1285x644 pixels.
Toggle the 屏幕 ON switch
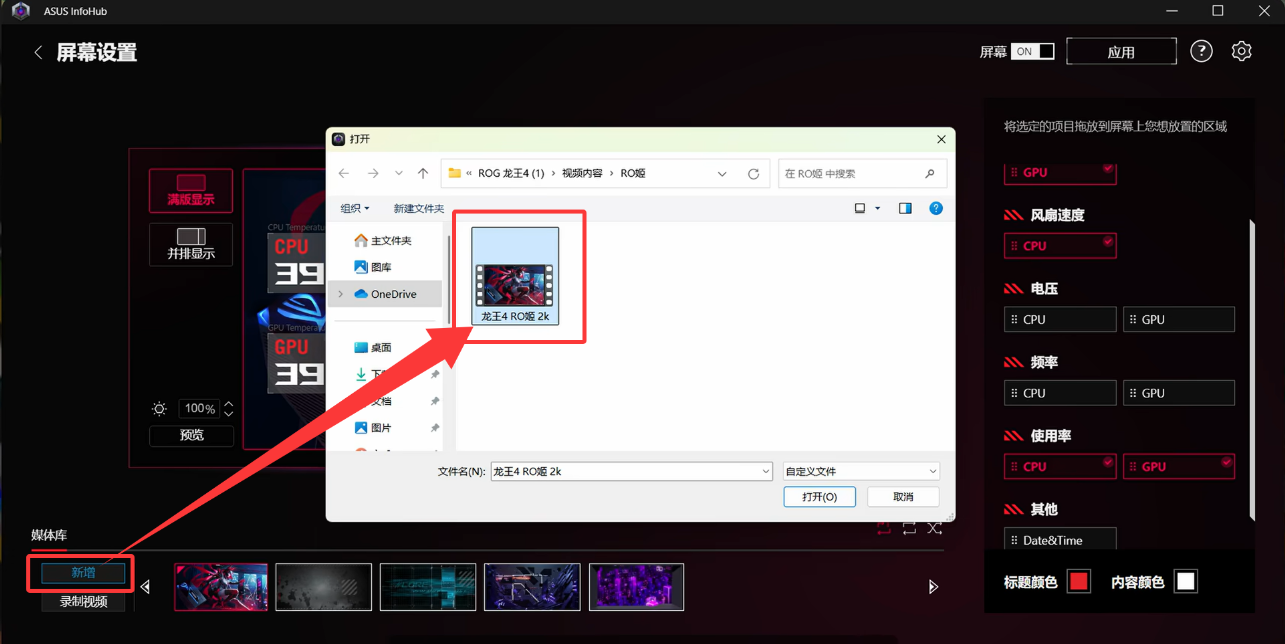(1032, 51)
